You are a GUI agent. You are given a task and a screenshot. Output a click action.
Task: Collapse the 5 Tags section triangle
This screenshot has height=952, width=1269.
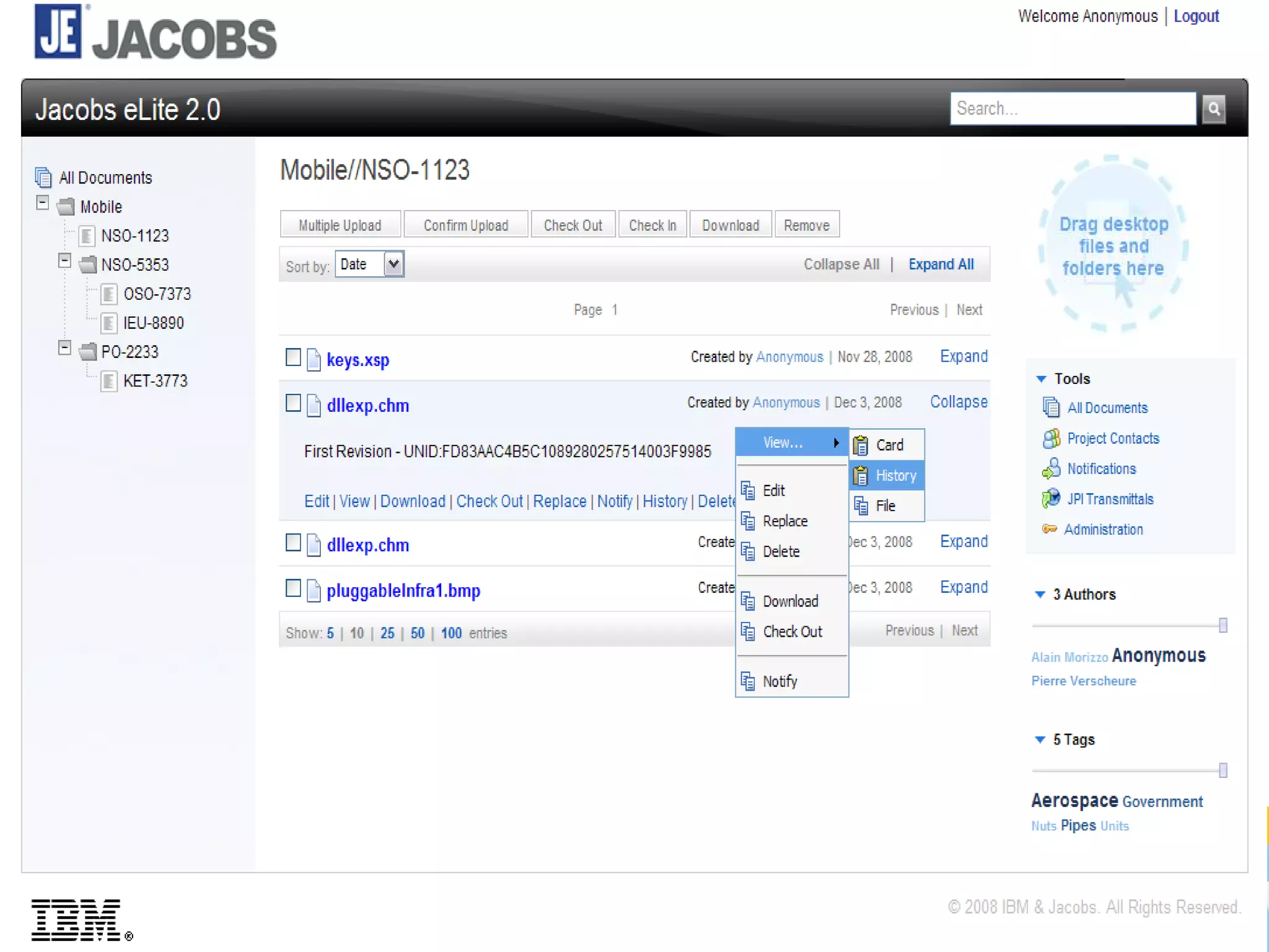tap(1040, 740)
